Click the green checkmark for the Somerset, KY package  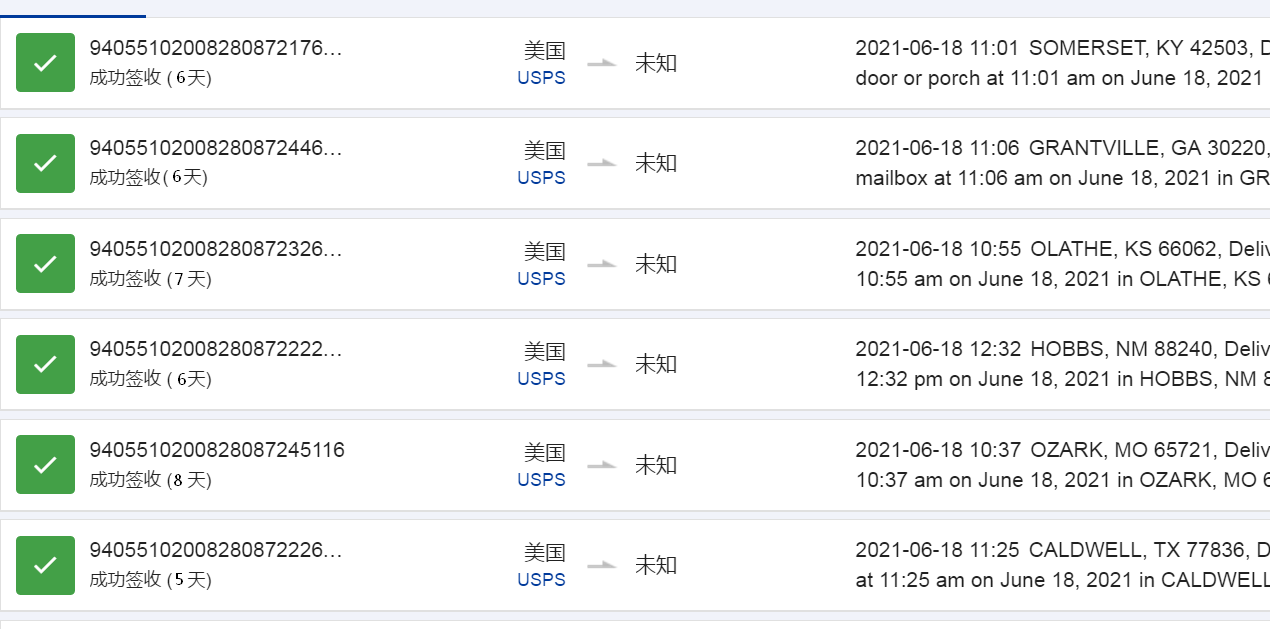pyautogui.click(x=45, y=63)
